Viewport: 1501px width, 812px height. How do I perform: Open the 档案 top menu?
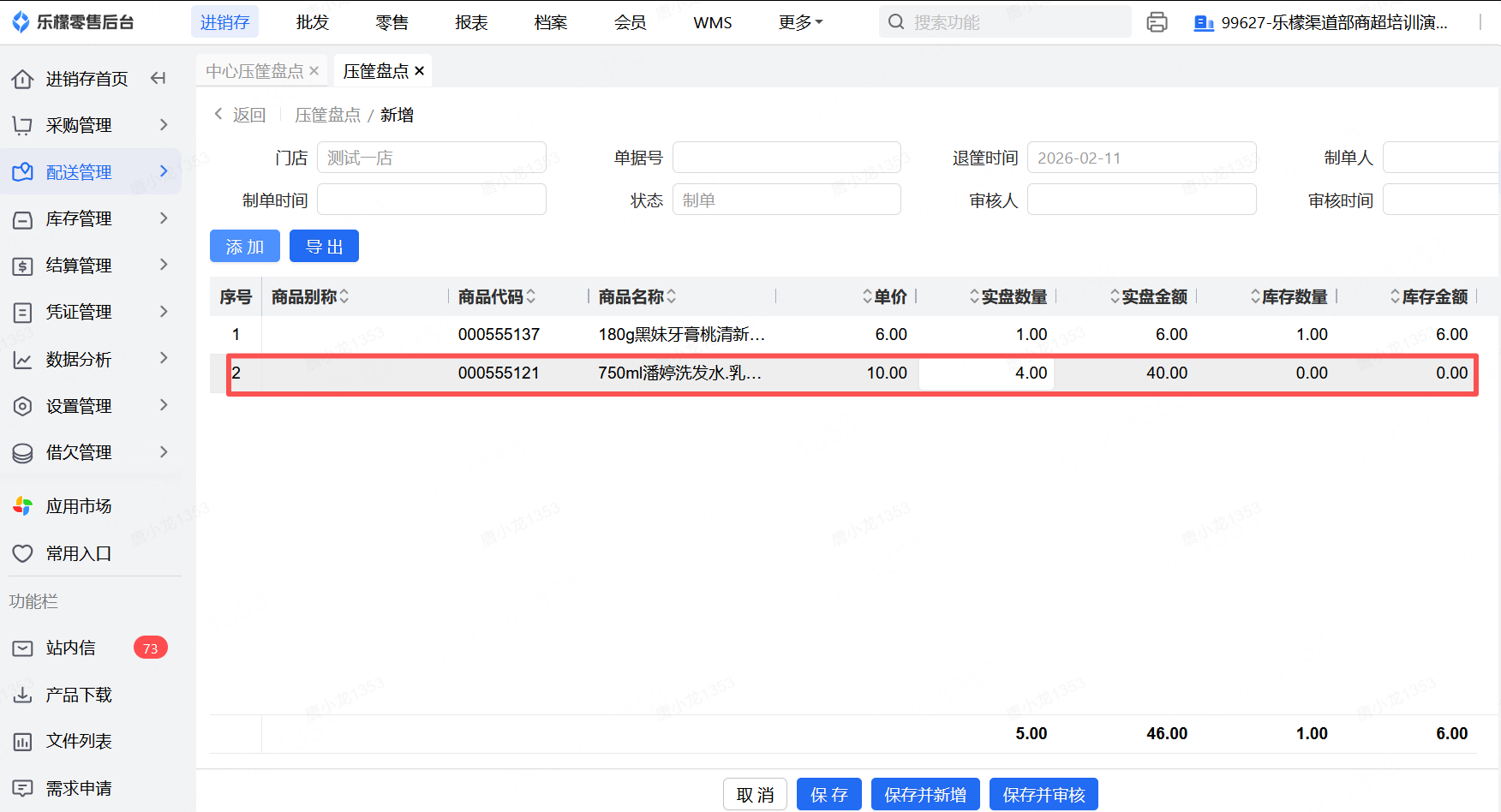click(x=551, y=22)
